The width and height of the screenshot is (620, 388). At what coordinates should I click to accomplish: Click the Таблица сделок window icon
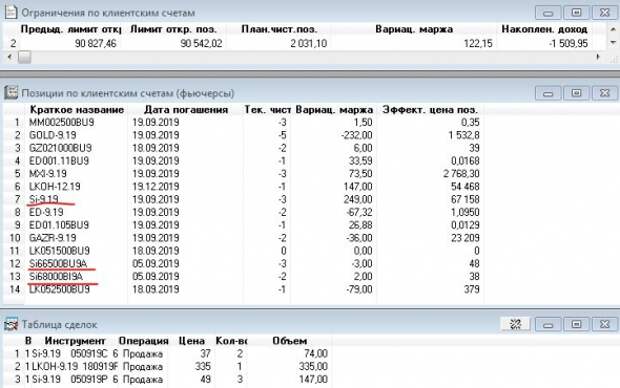11,324
